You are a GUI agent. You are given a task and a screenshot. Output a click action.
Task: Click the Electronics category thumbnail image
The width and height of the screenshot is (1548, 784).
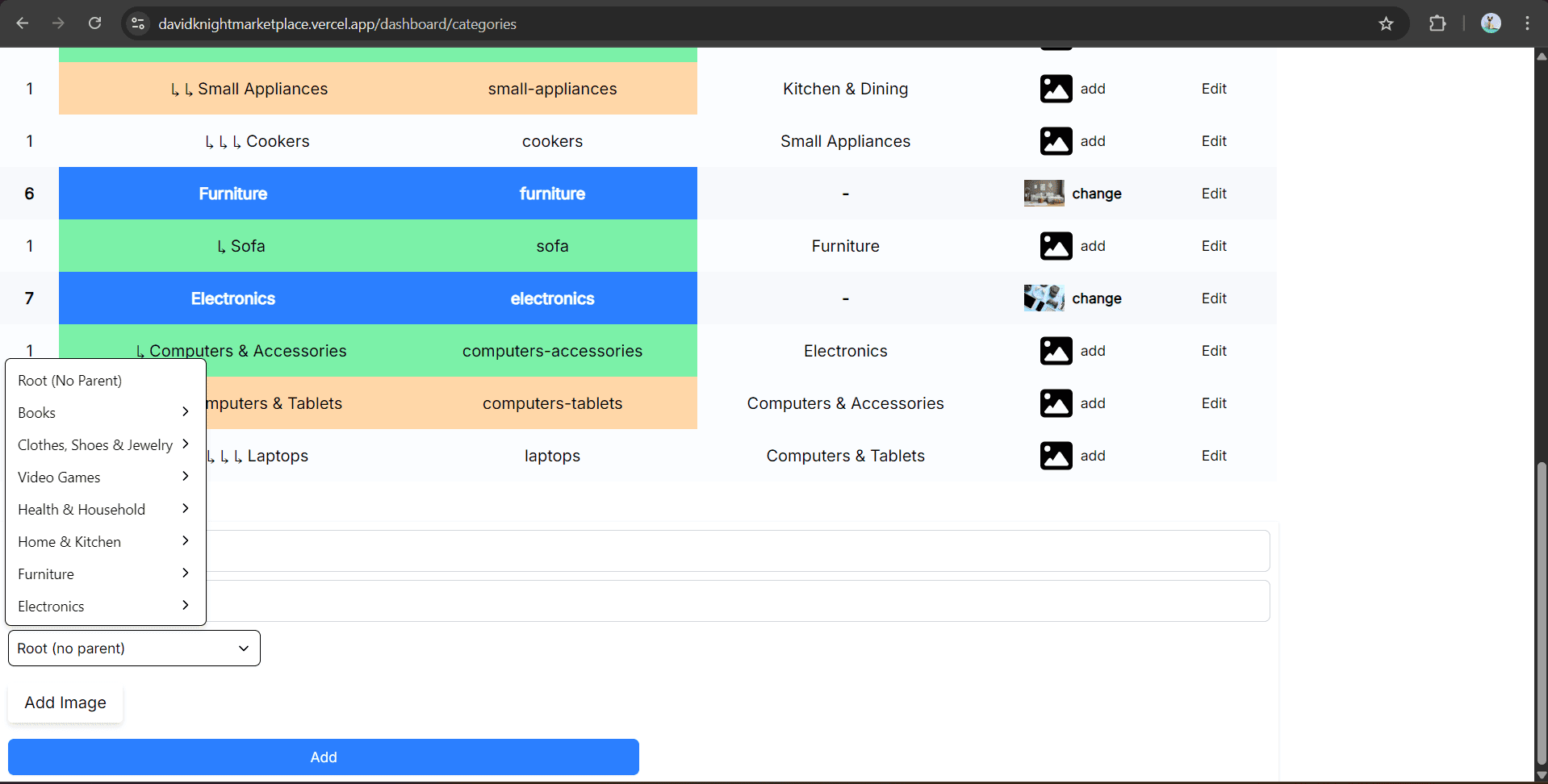tap(1044, 298)
